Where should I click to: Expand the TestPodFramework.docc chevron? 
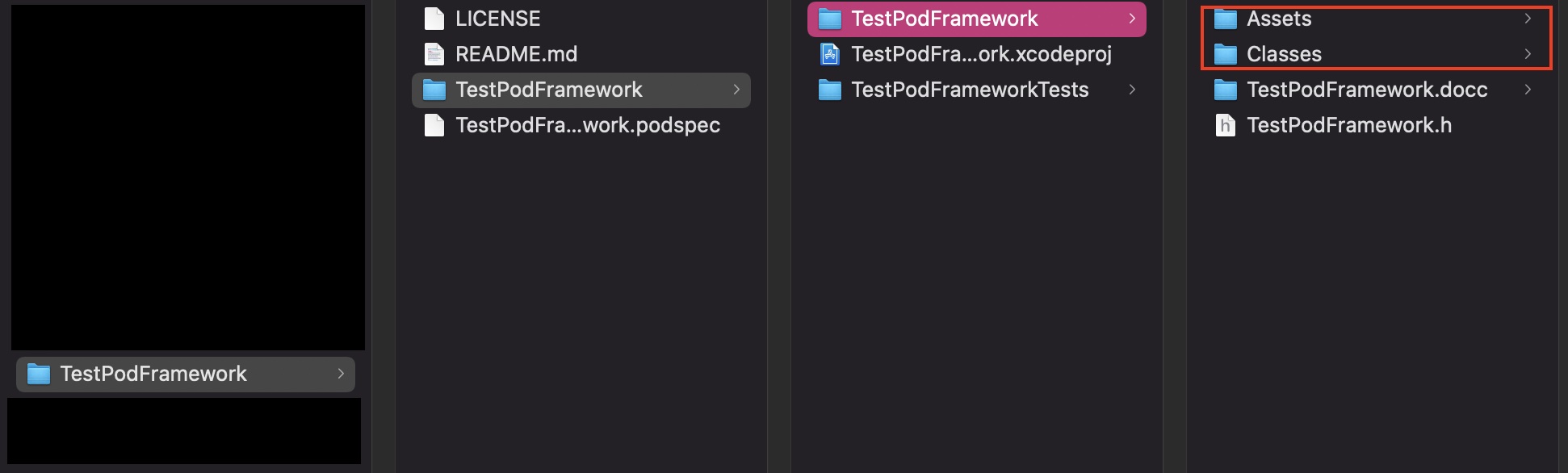(1528, 90)
